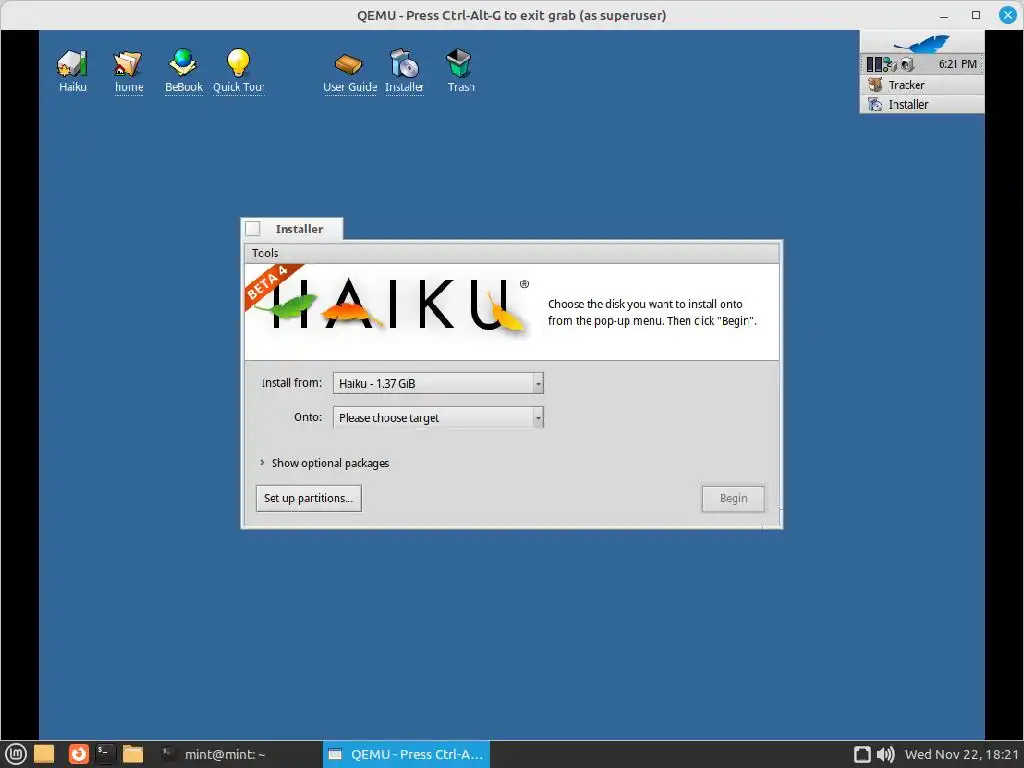Open the Quick Tour lightbulb icon
This screenshot has height=768, width=1024.
pyautogui.click(x=238, y=71)
